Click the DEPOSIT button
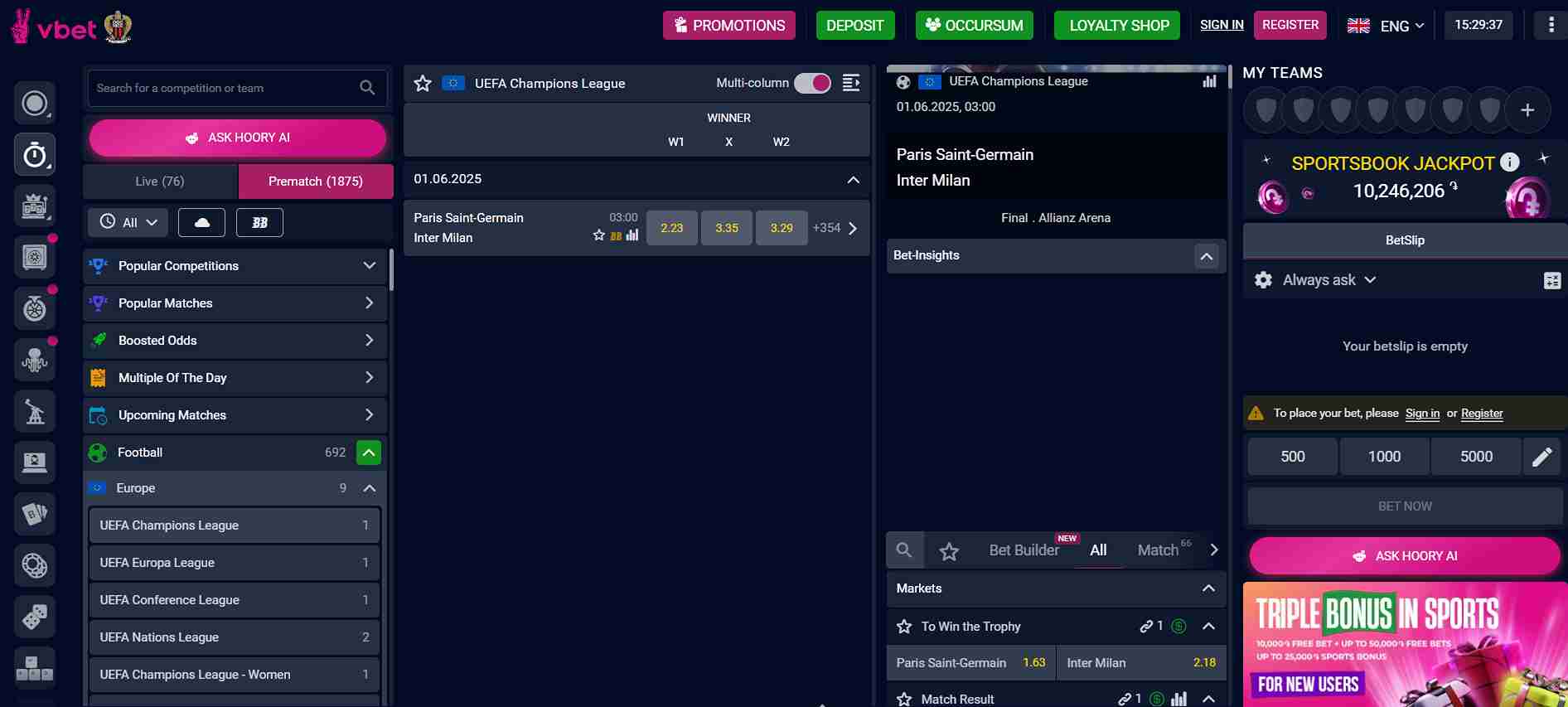The height and width of the screenshot is (707, 1568). [x=854, y=26]
